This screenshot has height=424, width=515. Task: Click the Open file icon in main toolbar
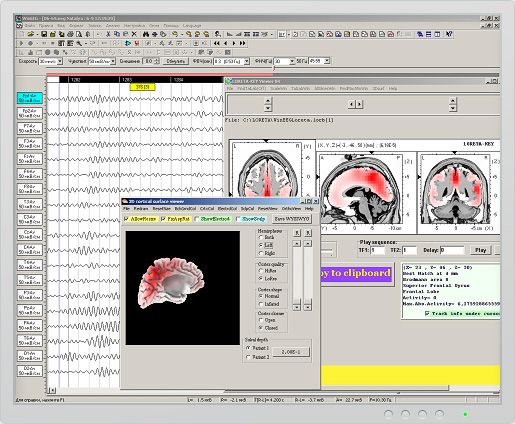(x=31, y=34)
